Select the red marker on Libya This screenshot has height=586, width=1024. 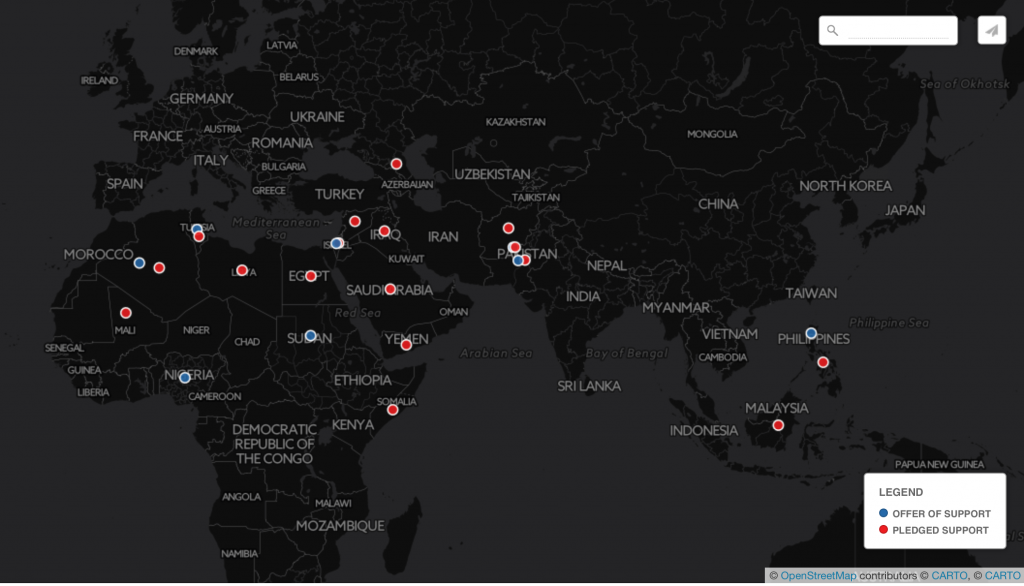click(x=242, y=270)
